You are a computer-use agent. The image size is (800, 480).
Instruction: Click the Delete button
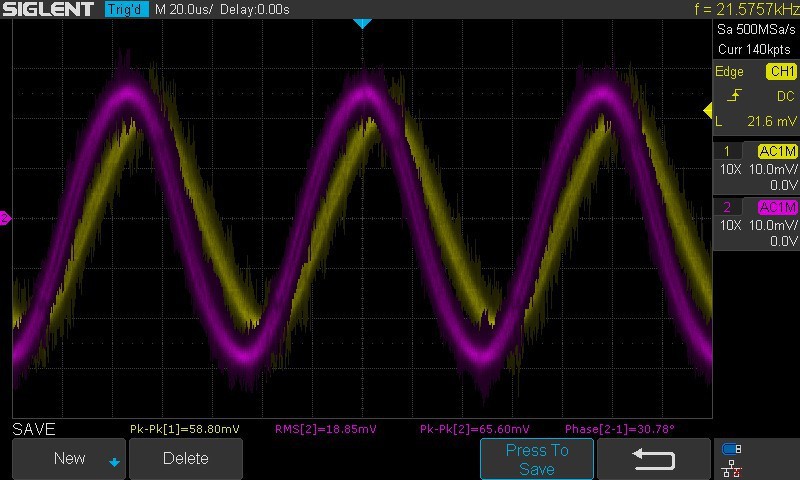186,459
